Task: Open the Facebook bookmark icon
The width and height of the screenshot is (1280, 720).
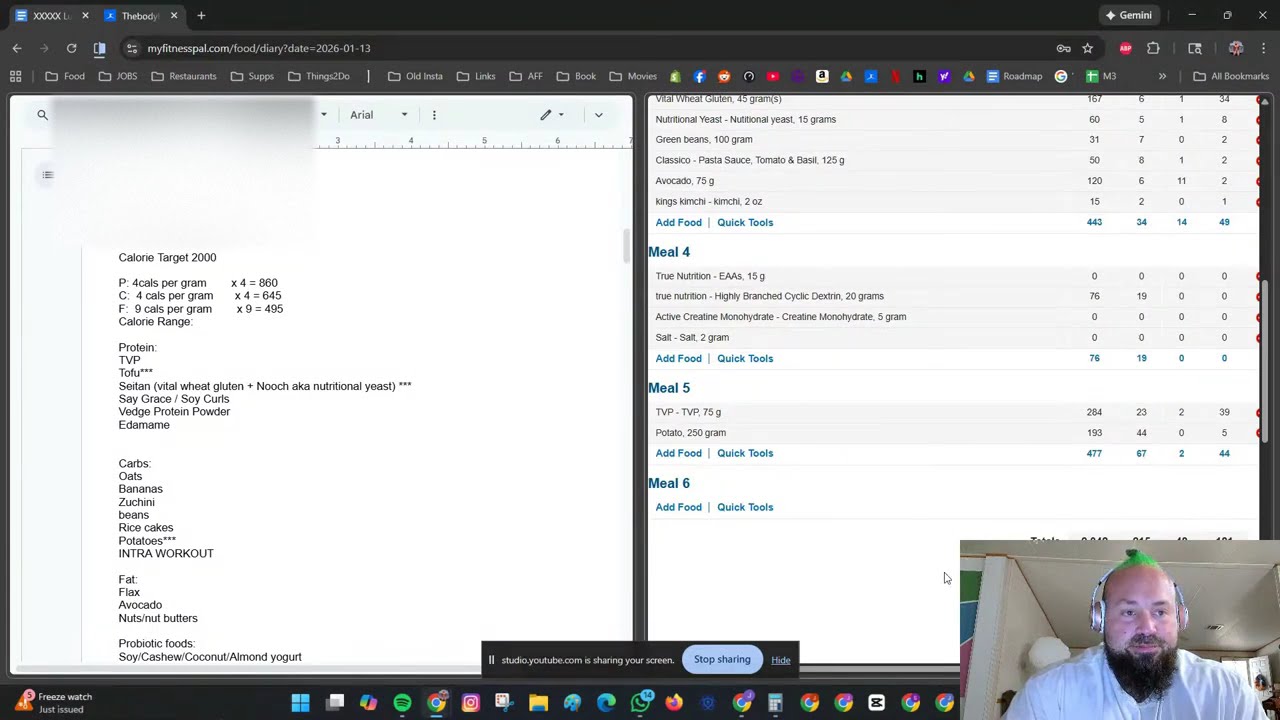Action: tap(699, 76)
